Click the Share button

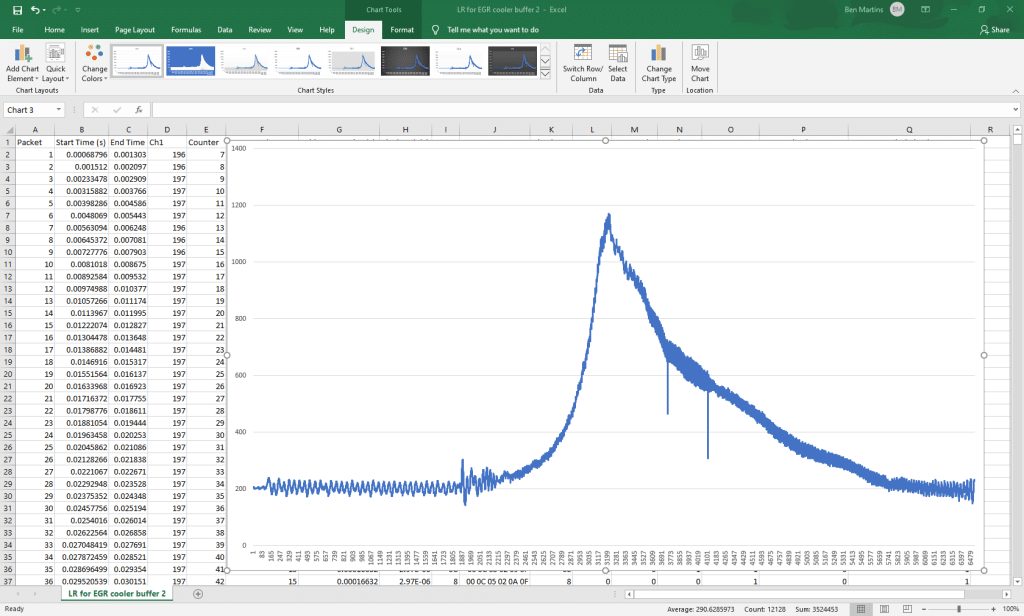click(x=995, y=29)
